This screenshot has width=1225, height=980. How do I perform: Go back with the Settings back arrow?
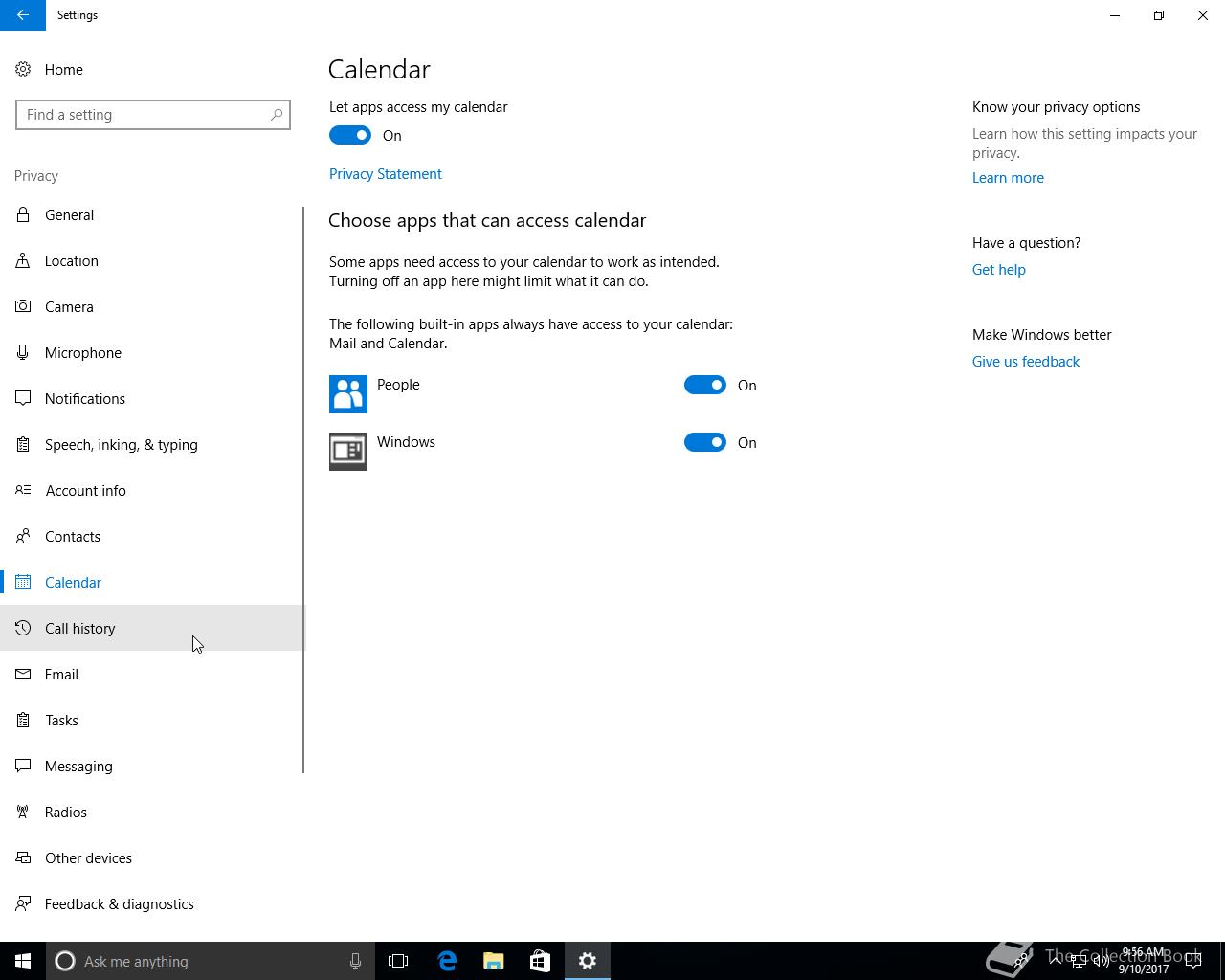(x=23, y=15)
